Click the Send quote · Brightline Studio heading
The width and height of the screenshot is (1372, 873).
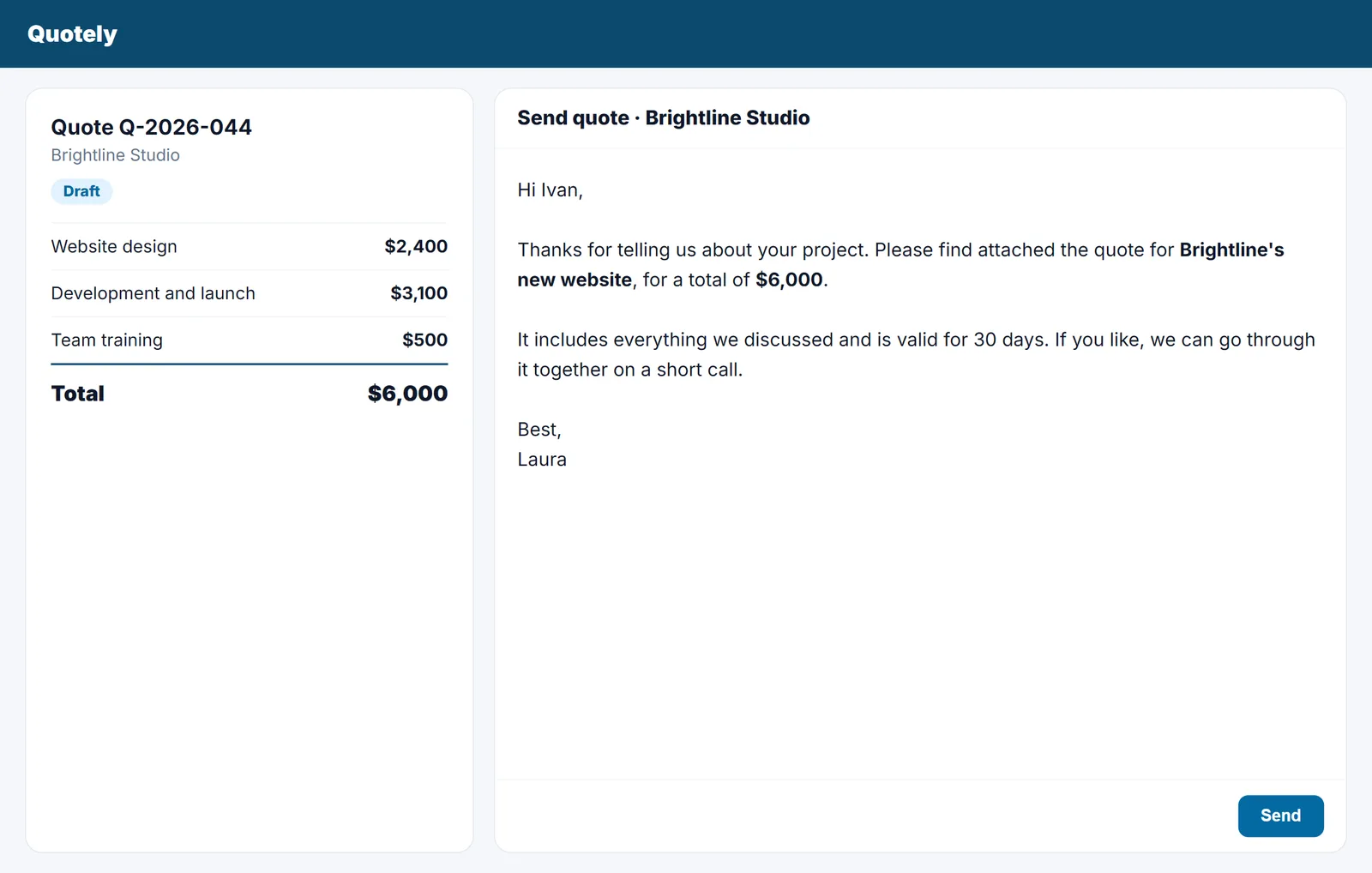point(663,118)
